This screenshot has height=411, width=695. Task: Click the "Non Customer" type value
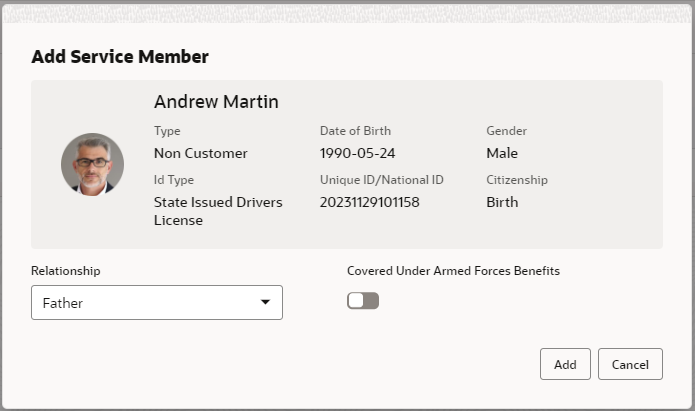coord(200,153)
